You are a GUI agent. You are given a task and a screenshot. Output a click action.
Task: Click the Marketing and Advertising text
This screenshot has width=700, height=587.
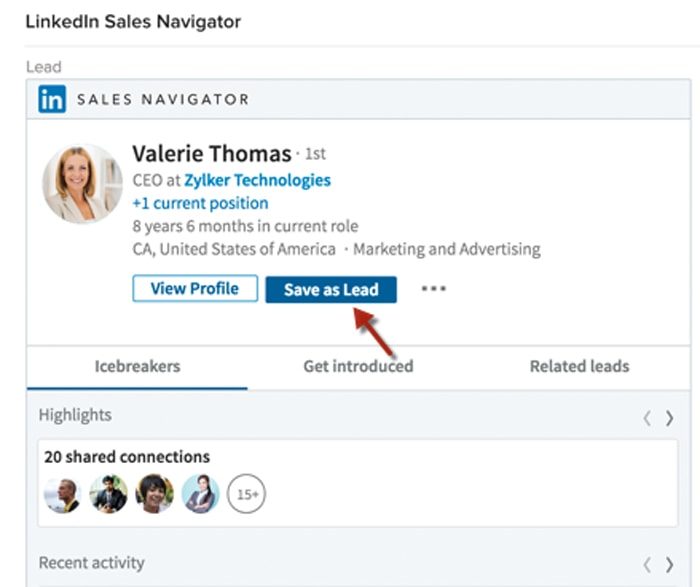click(x=447, y=249)
